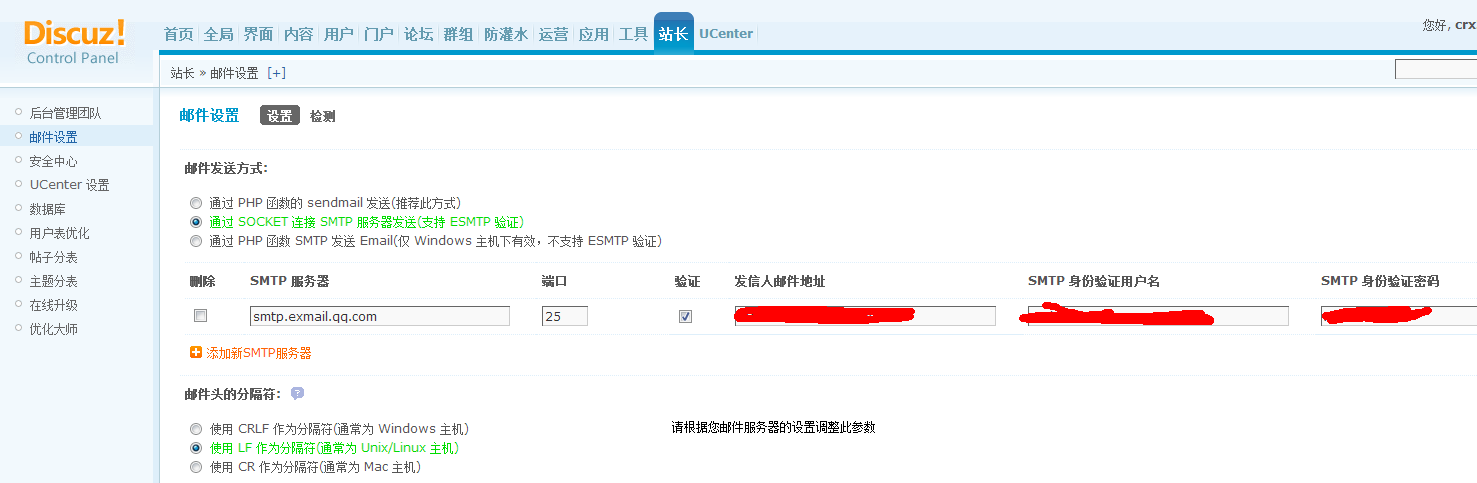Choose LF 作为分隔符 radio option
This screenshot has height=483, width=1477.
[x=196, y=448]
